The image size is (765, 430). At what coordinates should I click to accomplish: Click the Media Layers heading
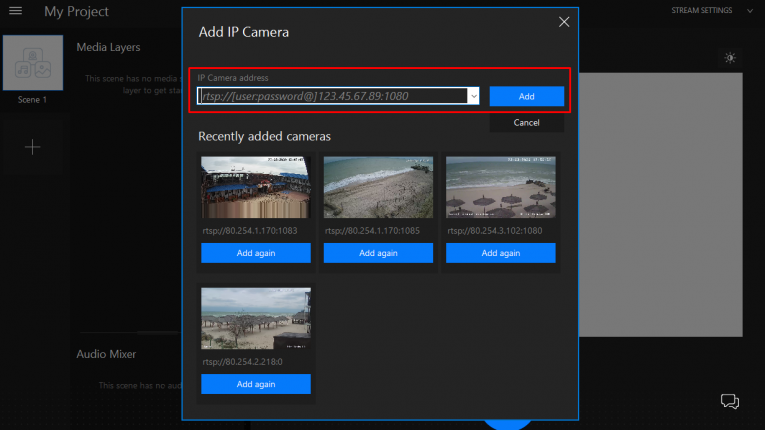click(x=108, y=47)
